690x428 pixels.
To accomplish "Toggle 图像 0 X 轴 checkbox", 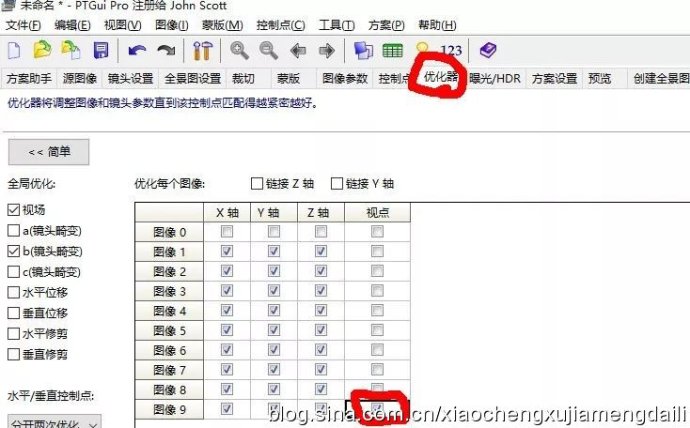I will point(227,232).
